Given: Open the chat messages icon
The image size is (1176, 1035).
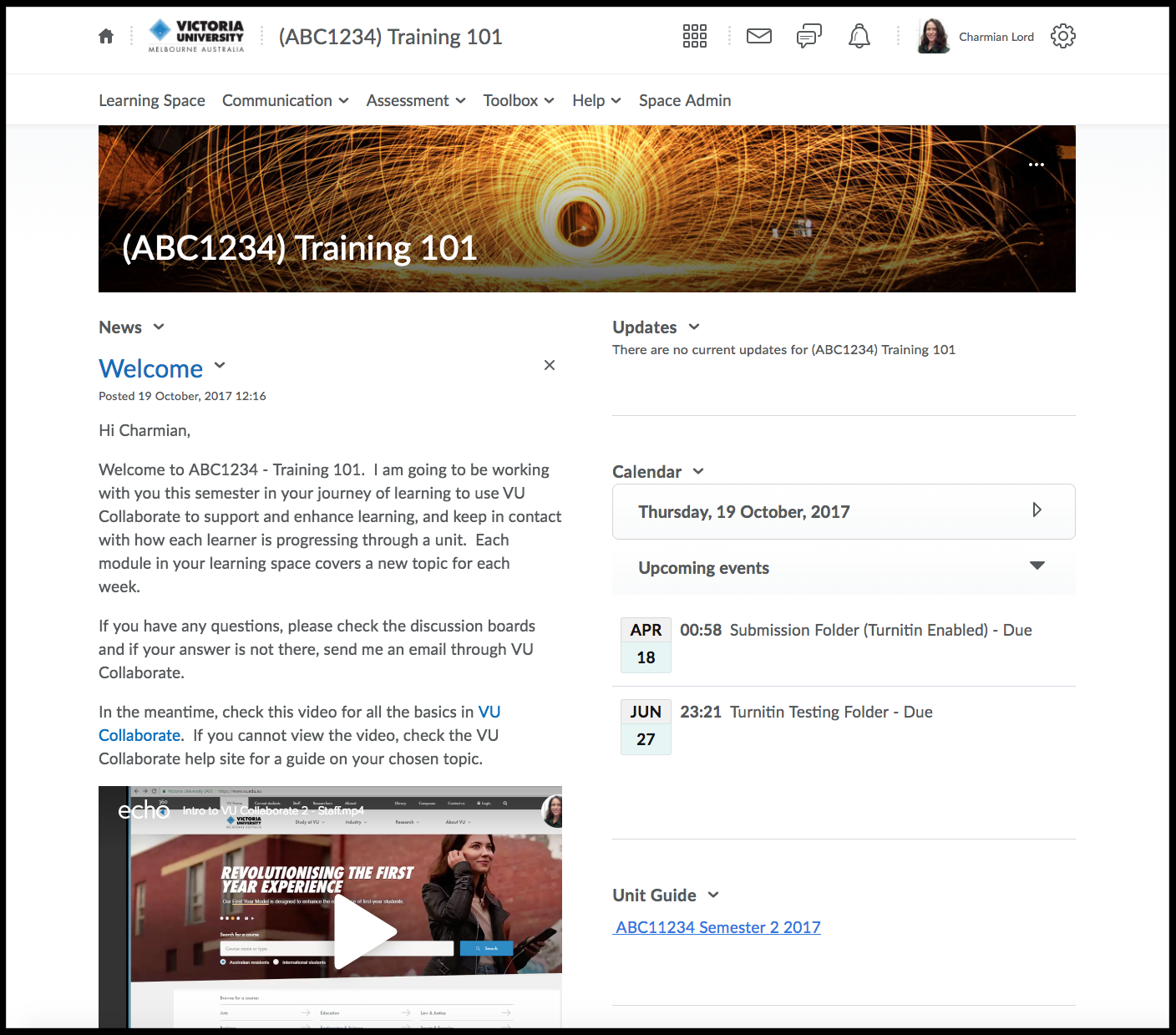Looking at the screenshot, I should coord(808,36).
